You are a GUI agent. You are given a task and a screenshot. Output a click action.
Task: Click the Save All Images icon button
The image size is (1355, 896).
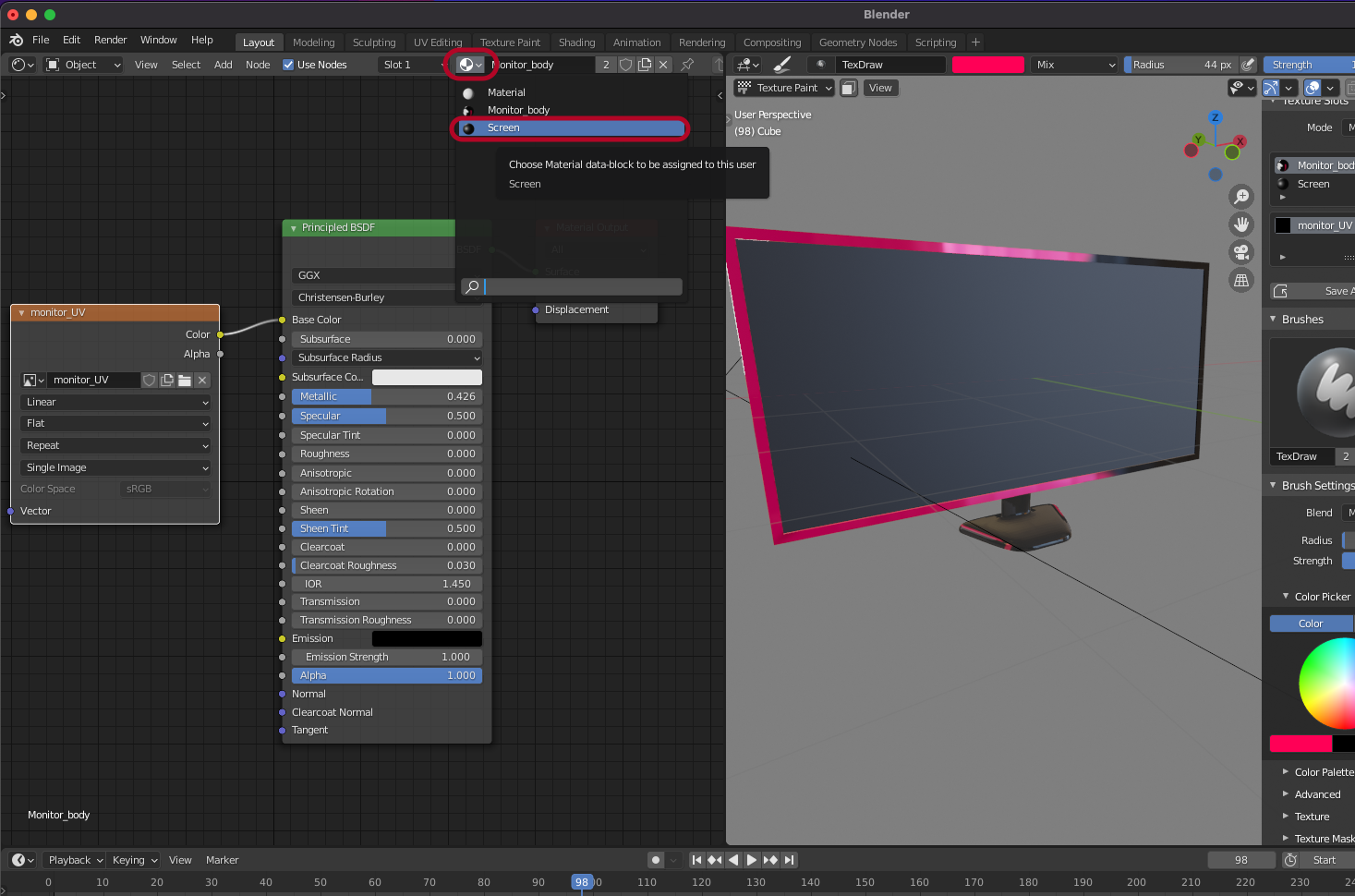(1280, 291)
